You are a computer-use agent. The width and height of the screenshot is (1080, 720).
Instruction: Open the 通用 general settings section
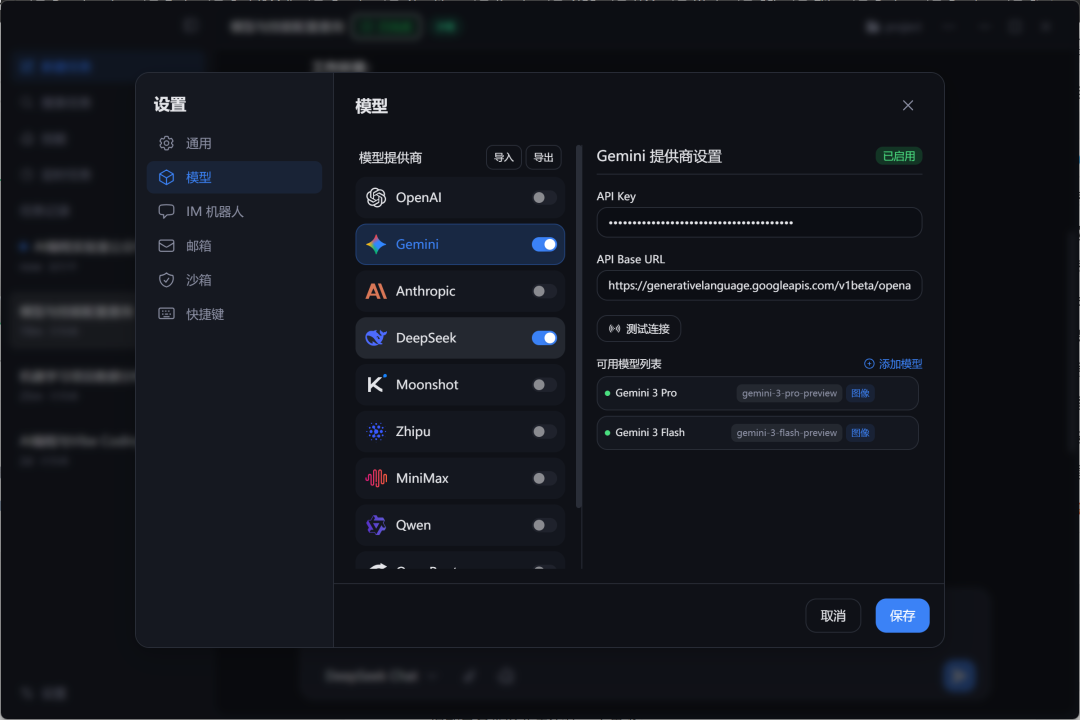point(234,143)
